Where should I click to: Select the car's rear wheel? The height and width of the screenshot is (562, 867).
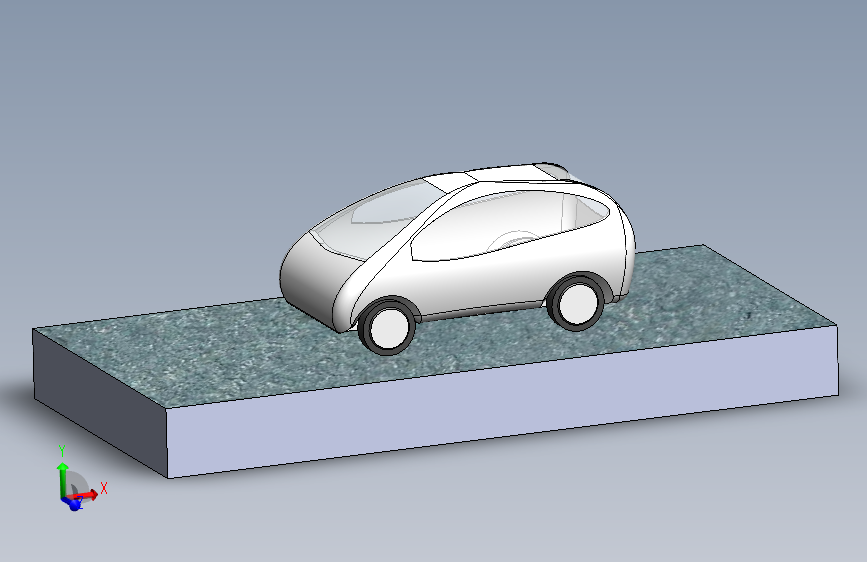pyautogui.click(x=577, y=303)
